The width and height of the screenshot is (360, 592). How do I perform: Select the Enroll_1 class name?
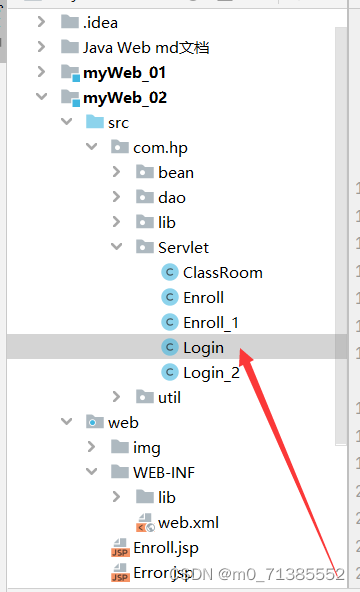click(x=211, y=322)
